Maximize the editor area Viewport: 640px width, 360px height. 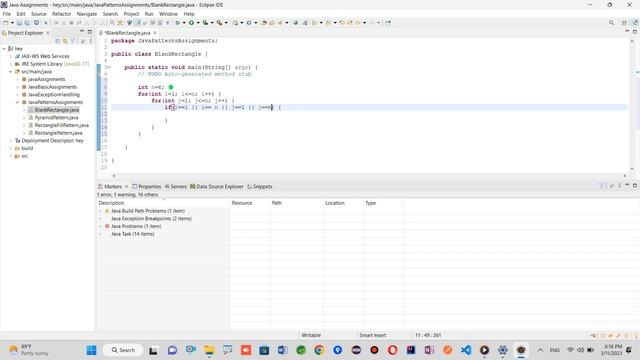point(635,31)
